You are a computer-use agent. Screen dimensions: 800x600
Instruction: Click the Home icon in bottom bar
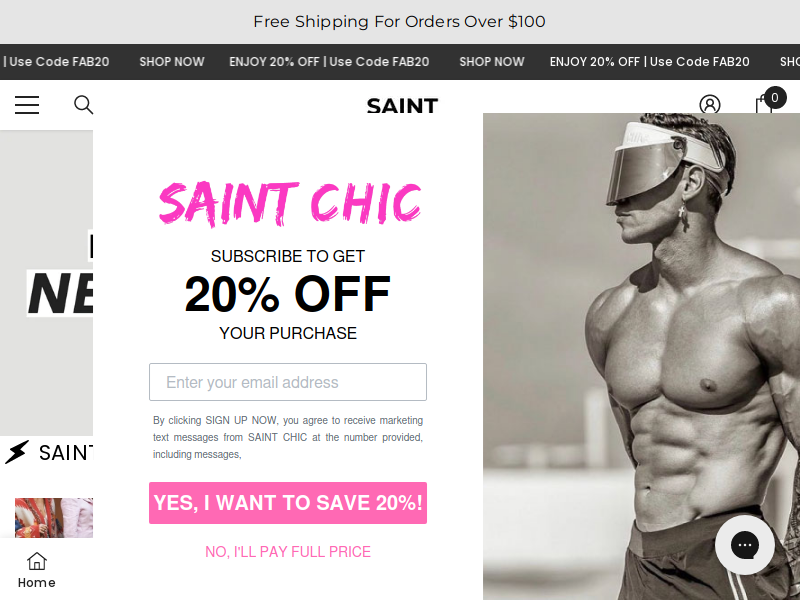[37, 561]
